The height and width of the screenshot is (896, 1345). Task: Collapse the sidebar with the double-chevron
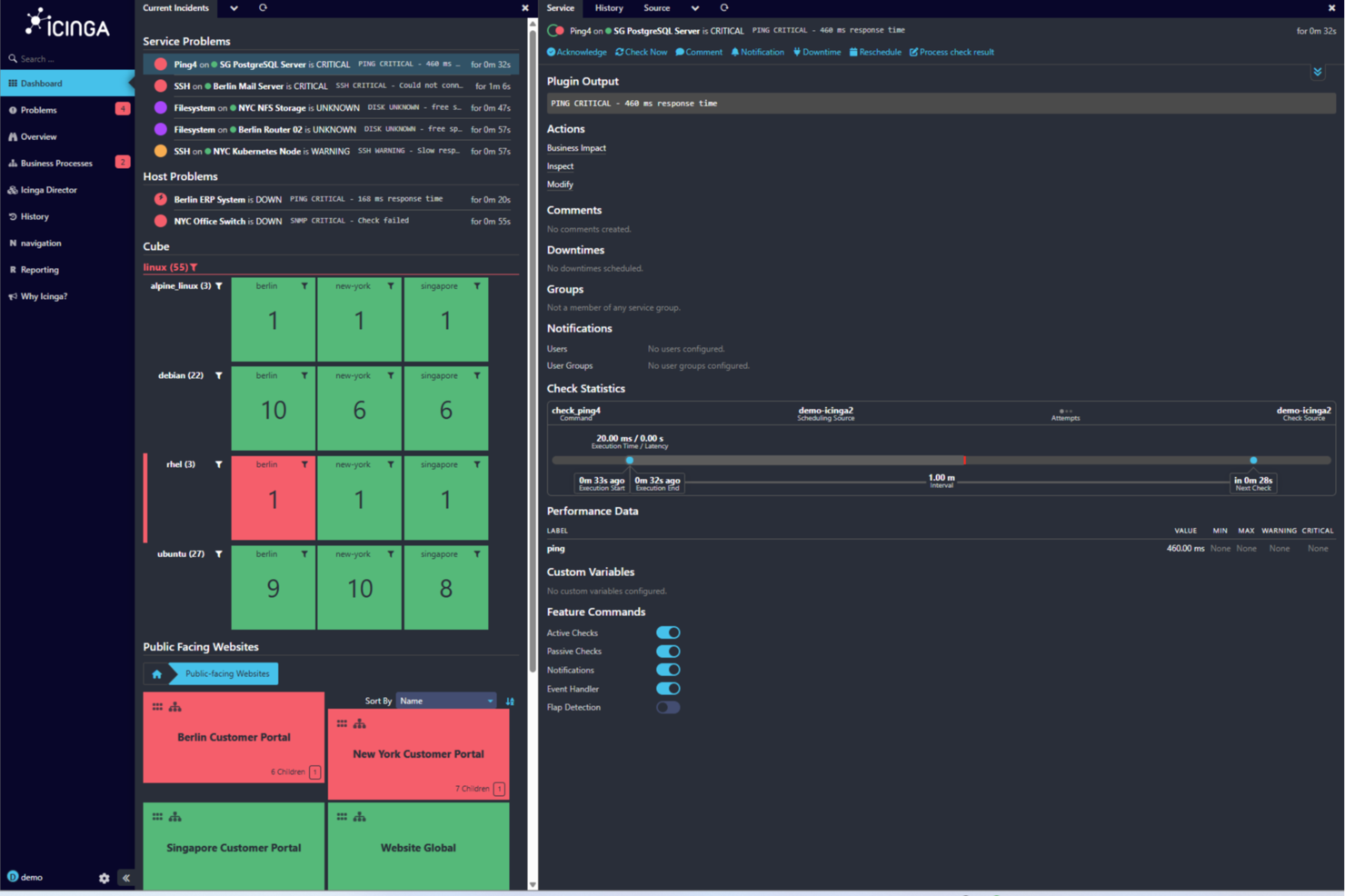(126, 878)
